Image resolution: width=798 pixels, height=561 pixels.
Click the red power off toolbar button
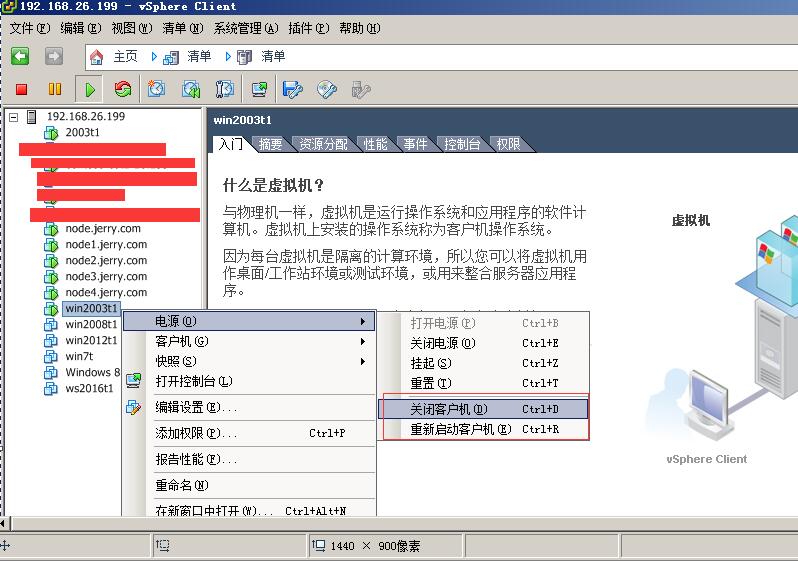point(21,90)
